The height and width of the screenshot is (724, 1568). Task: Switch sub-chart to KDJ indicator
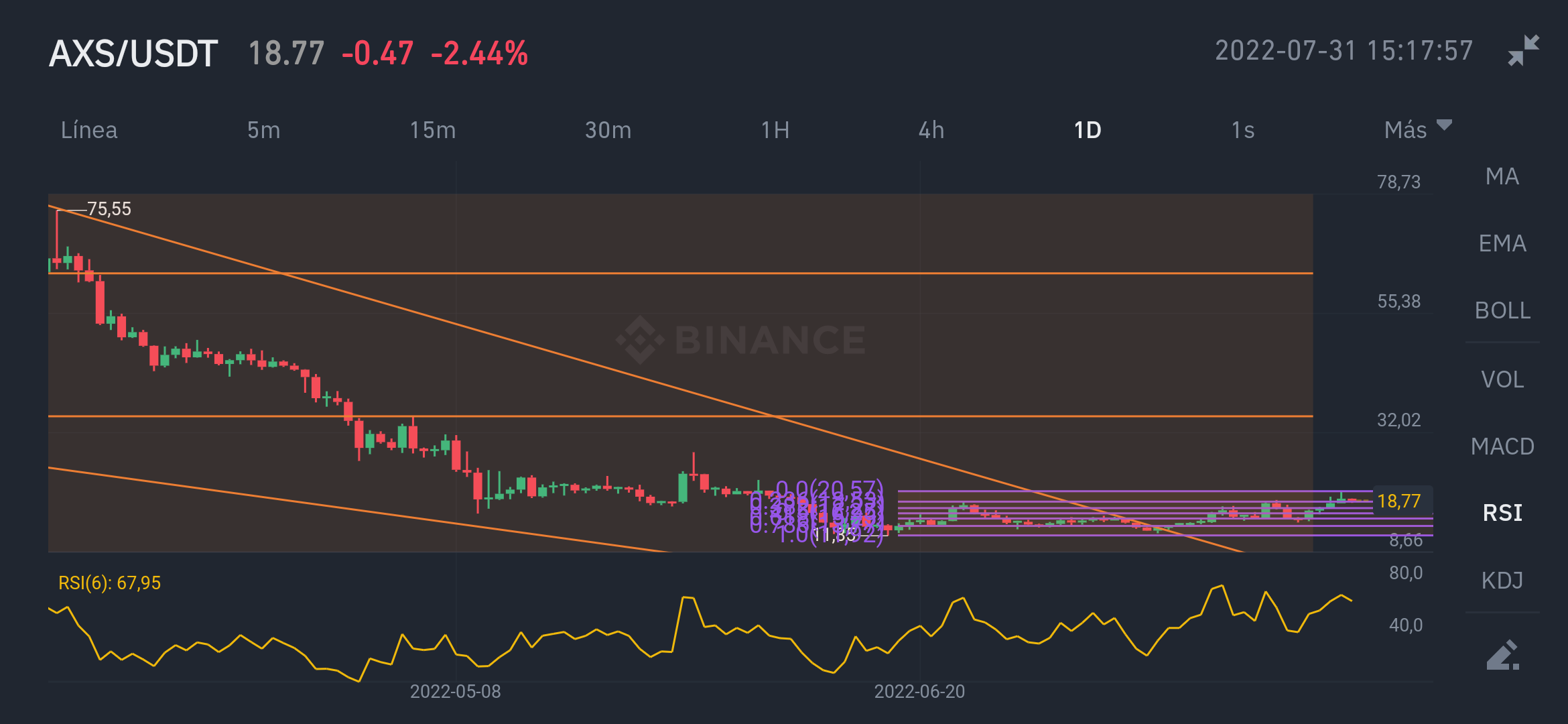tap(1502, 580)
